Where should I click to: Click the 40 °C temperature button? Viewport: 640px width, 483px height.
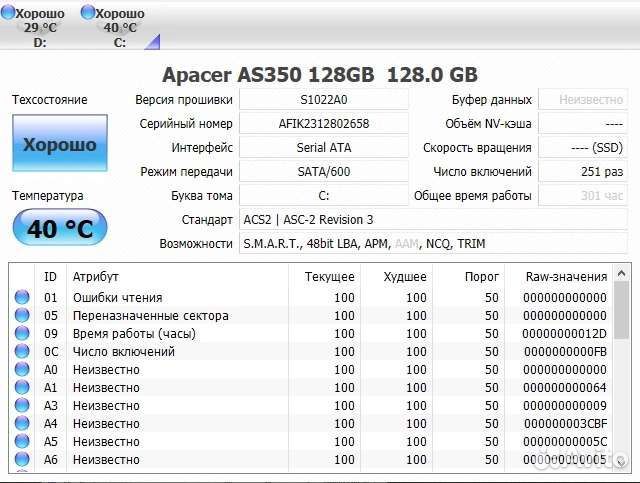tap(60, 227)
